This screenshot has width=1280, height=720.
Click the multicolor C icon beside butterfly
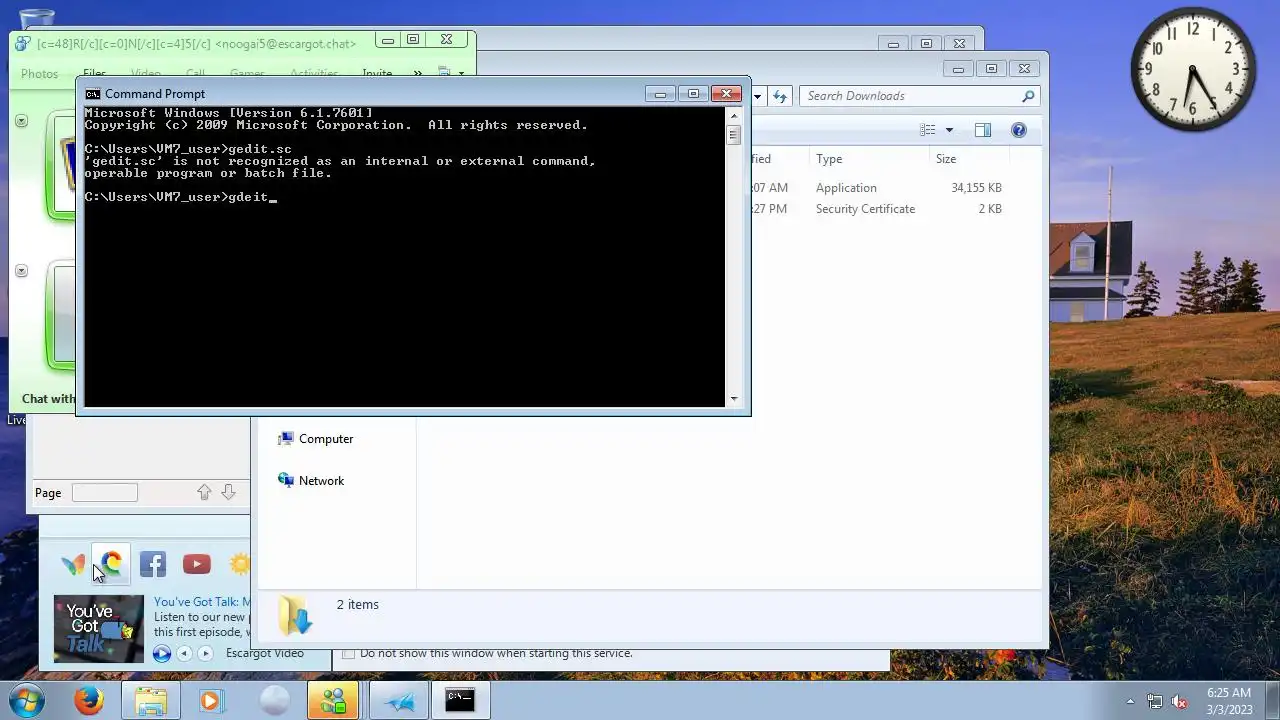click(x=112, y=564)
